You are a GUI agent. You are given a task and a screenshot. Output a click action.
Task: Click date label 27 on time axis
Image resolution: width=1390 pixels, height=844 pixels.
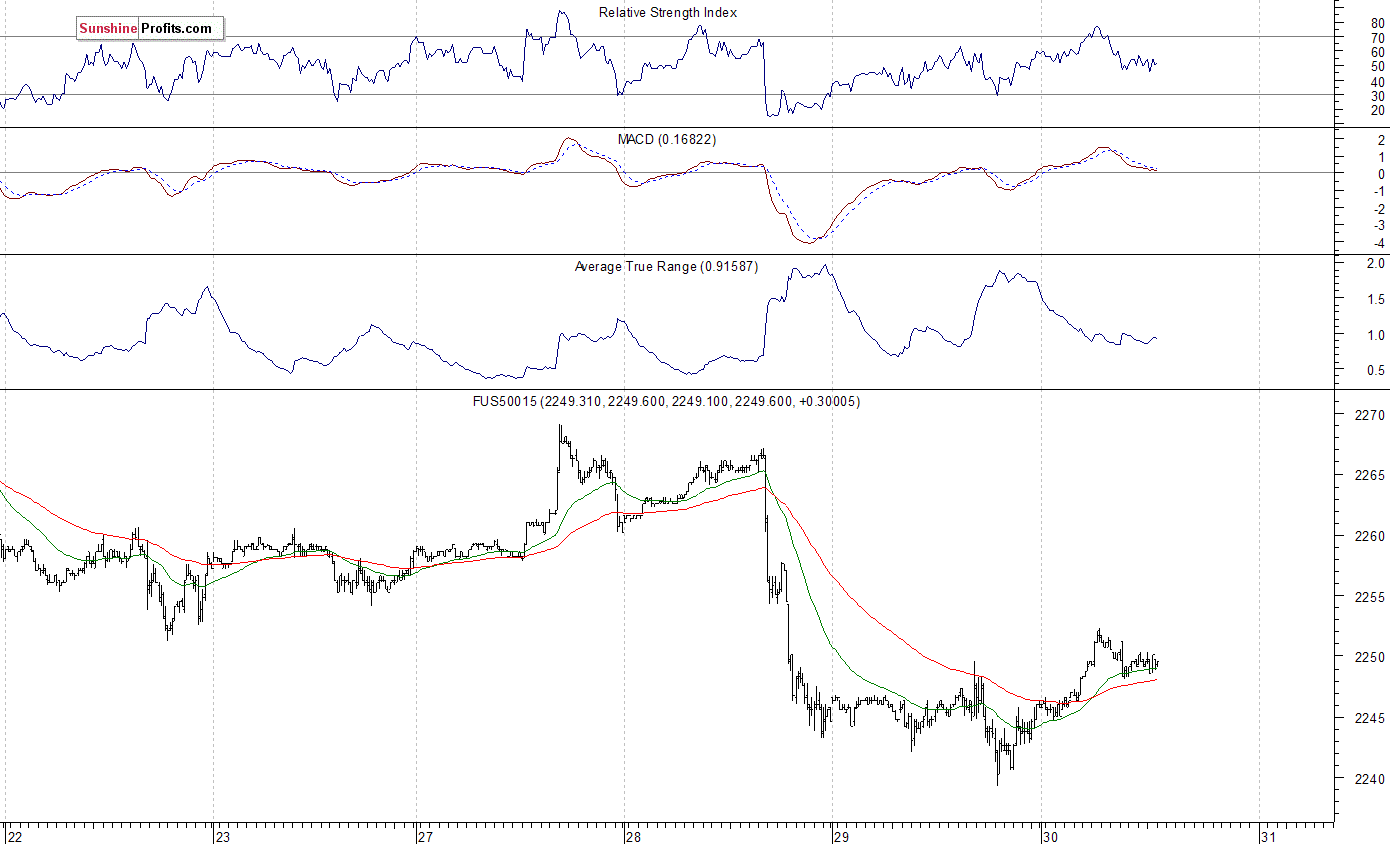click(x=425, y=836)
